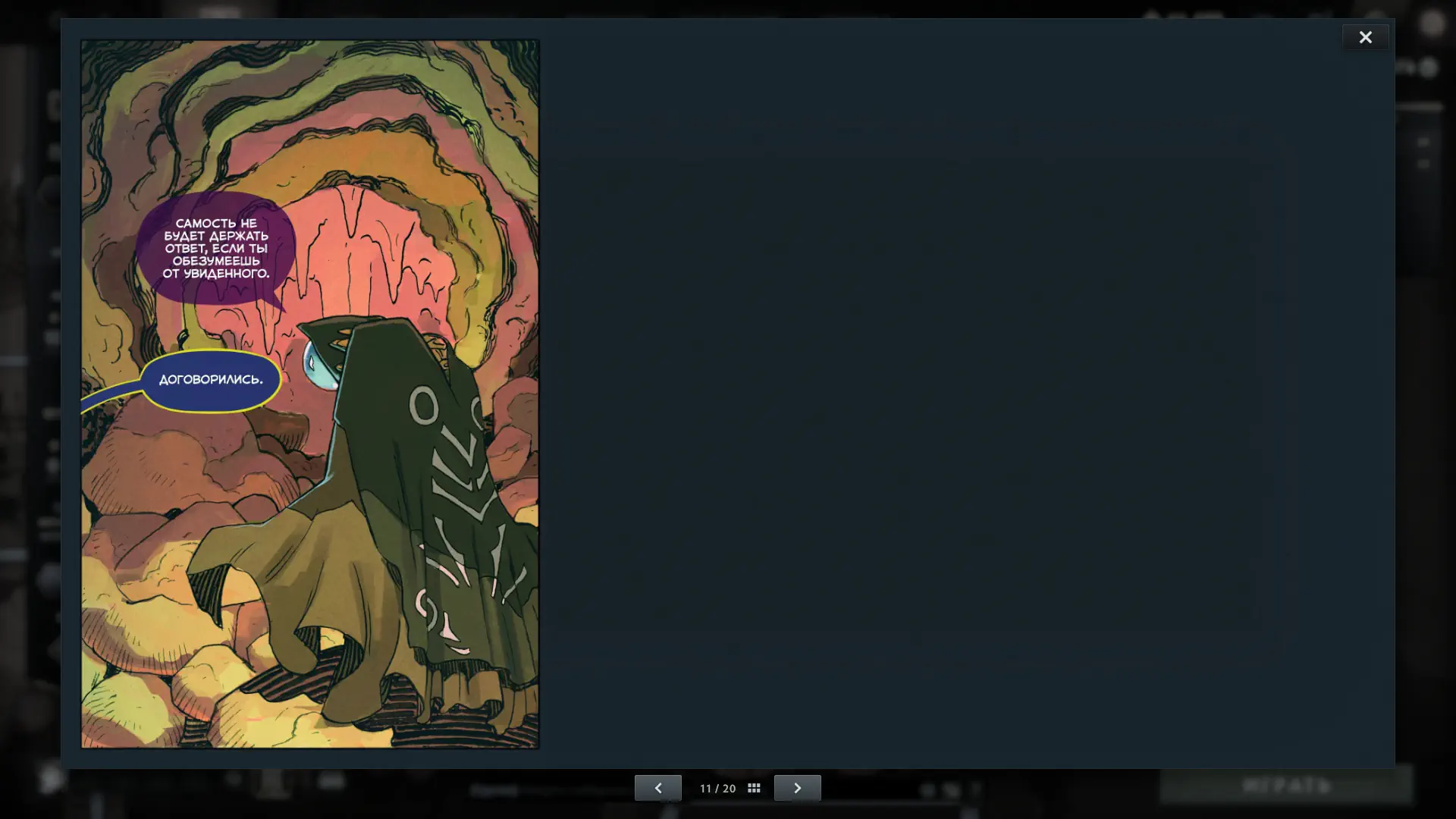Click the blurred chat icon bottom-left
Viewport: 1456px width, 819px height.
tap(52, 780)
